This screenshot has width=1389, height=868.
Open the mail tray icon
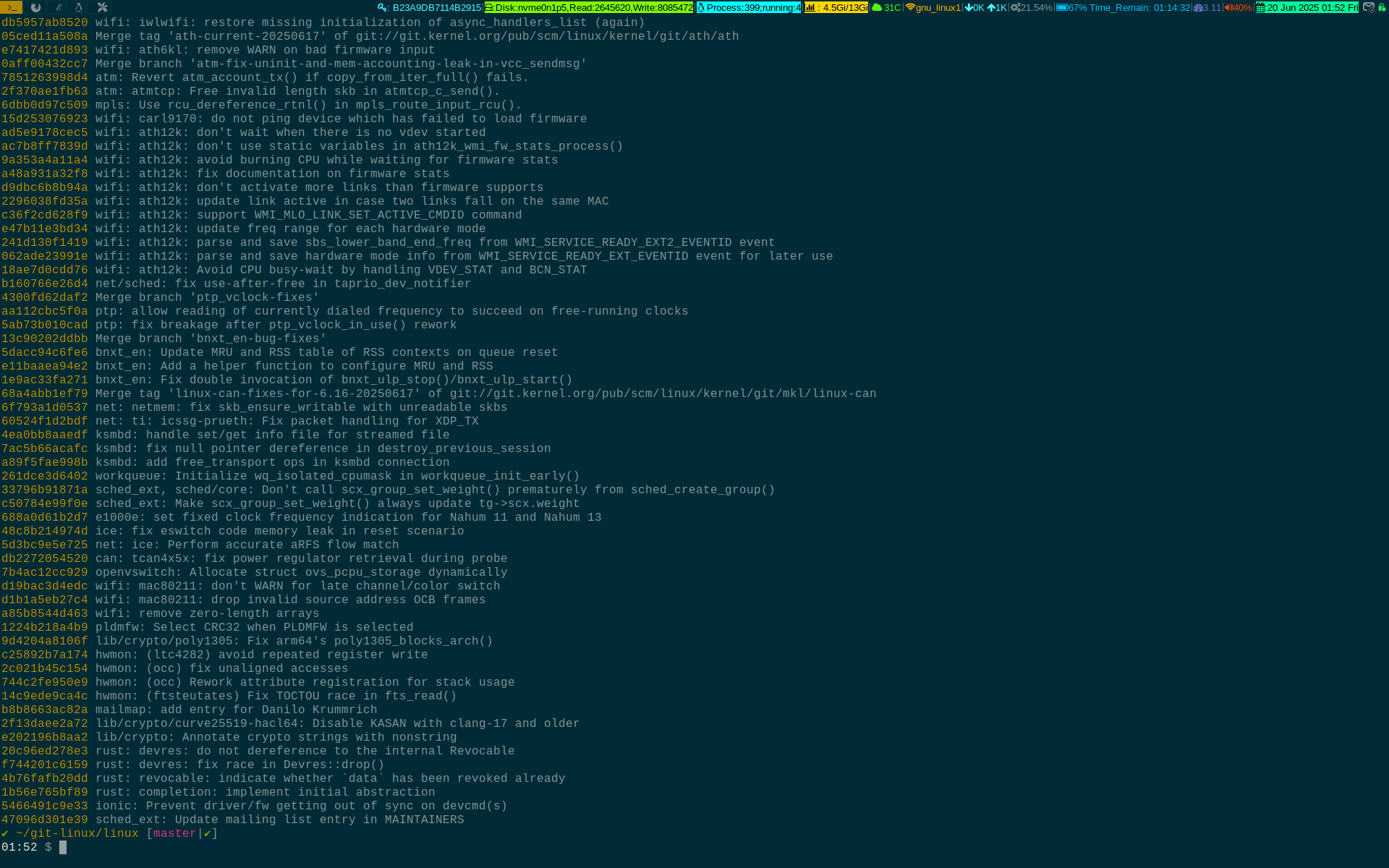click(1369, 7)
